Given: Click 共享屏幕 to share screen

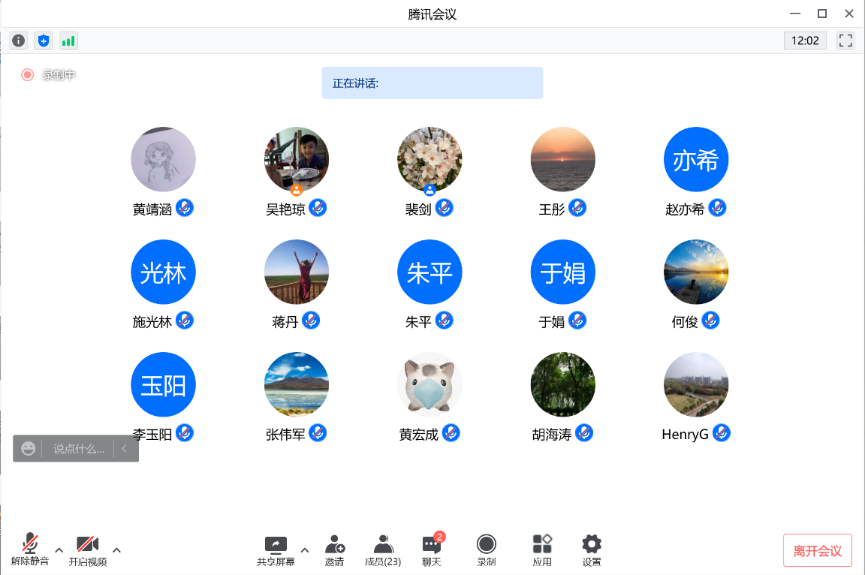Looking at the screenshot, I should point(275,549).
